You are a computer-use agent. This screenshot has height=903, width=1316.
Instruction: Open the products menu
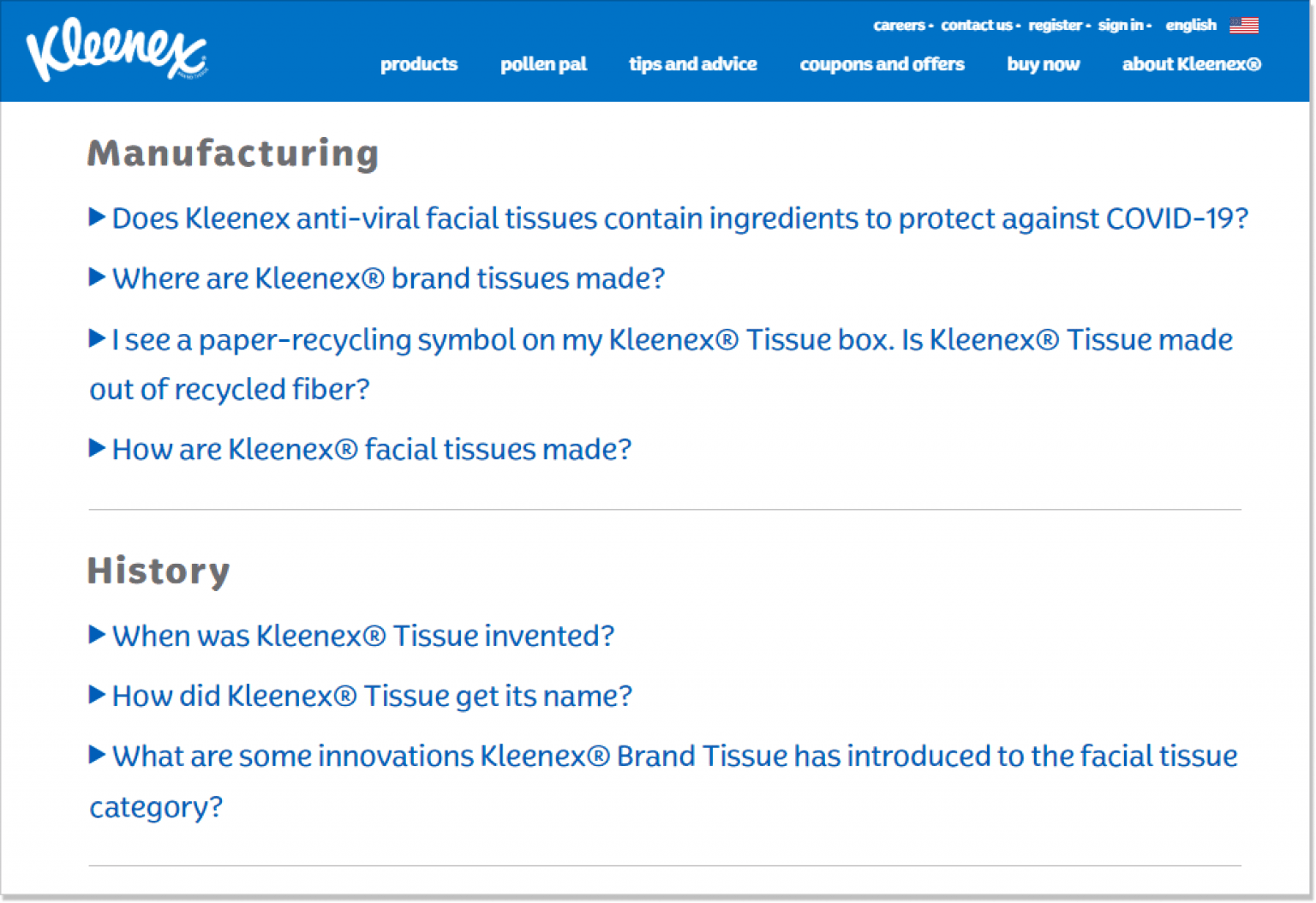419,64
